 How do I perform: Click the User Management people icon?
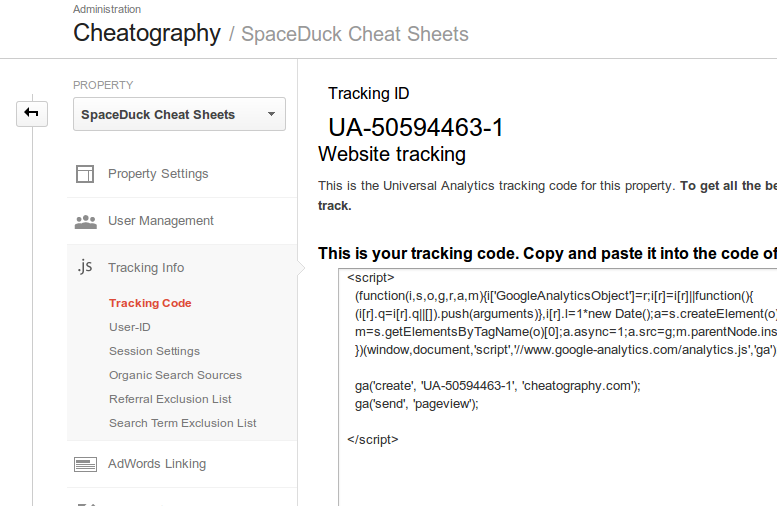(85, 221)
